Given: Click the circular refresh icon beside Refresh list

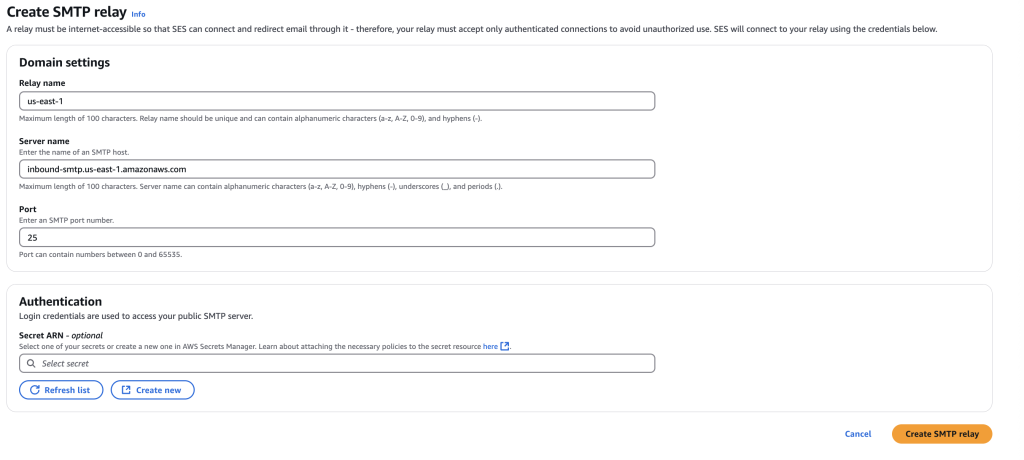Looking at the screenshot, I should point(35,390).
